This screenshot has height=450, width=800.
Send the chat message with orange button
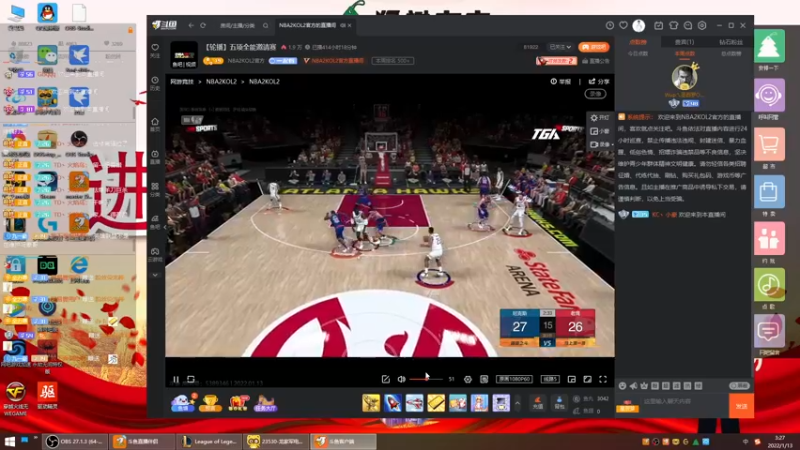pyautogui.click(x=741, y=406)
